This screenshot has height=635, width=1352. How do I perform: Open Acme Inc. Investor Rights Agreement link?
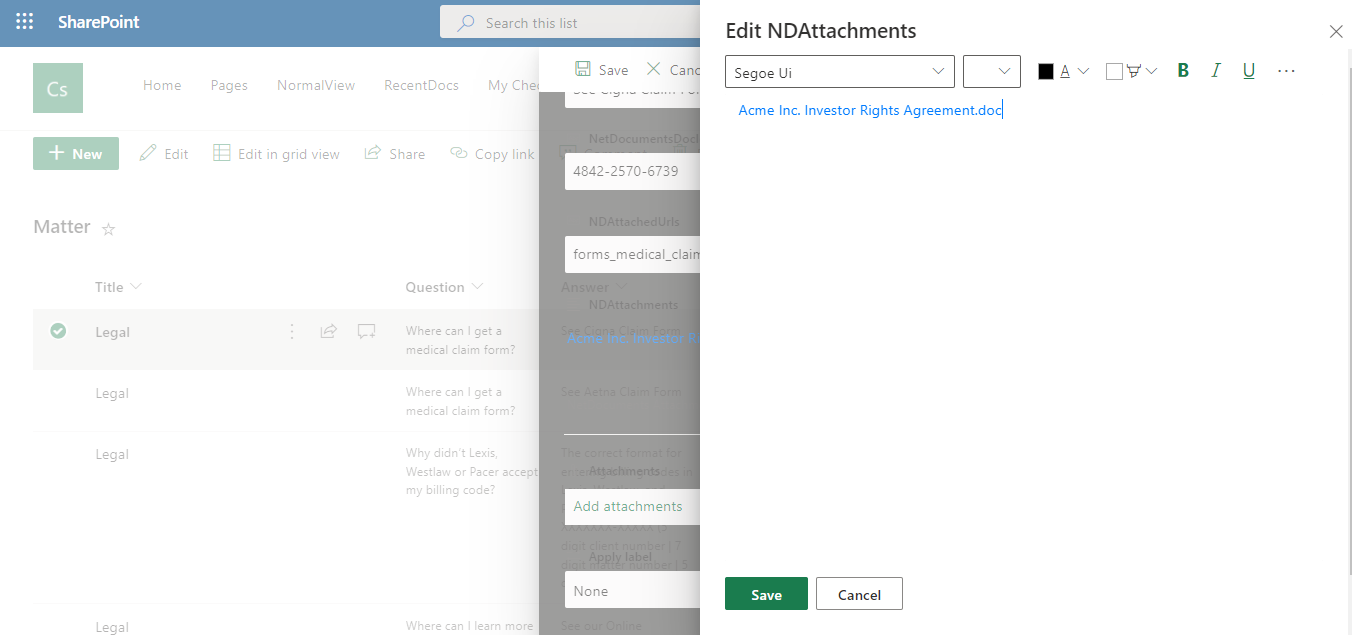(x=870, y=110)
